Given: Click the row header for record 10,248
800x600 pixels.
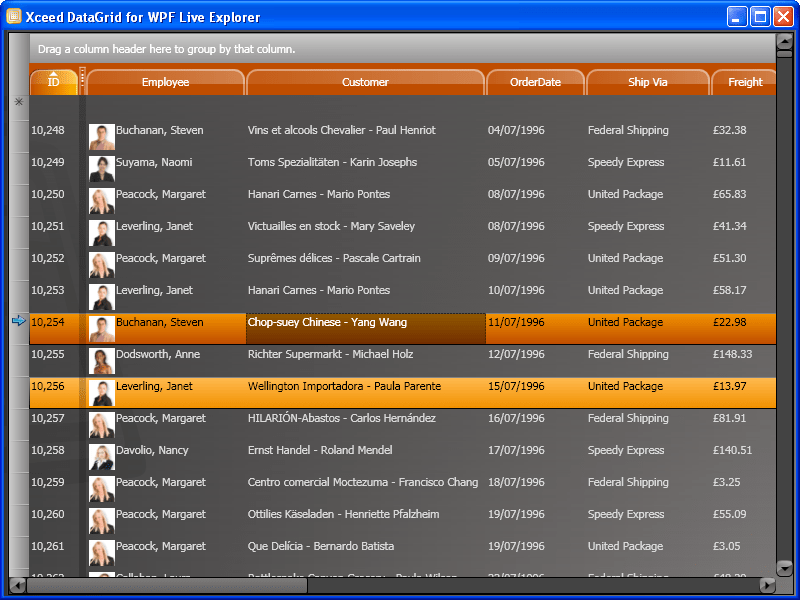Looking at the screenshot, I should pos(17,130).
